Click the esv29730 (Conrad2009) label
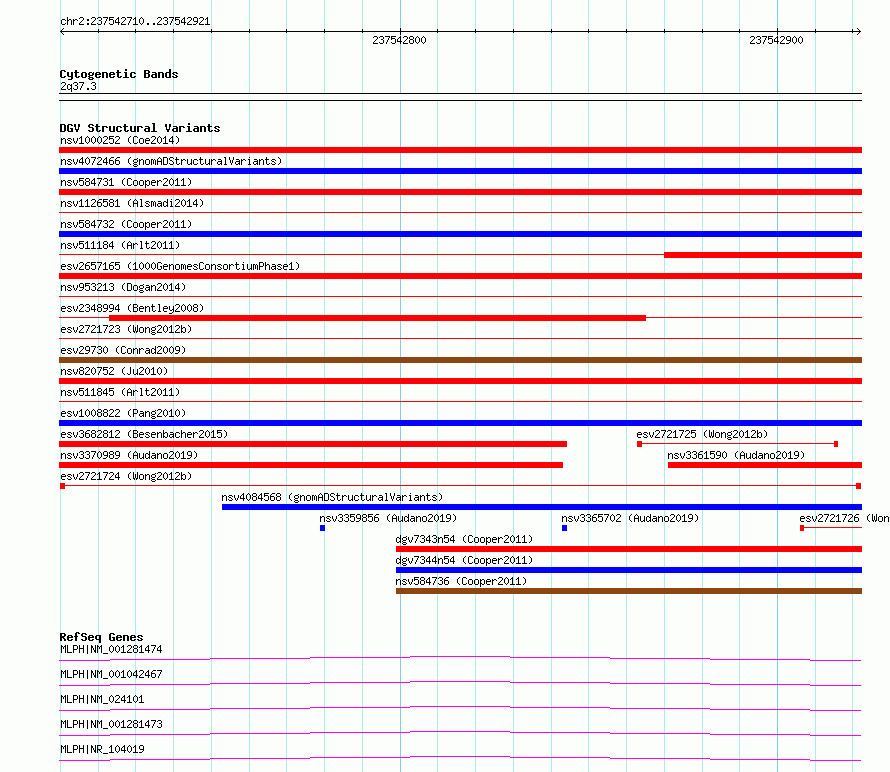The height and width of the screenshot is (772, 890). pyautogui.click(x=123, y=350)
